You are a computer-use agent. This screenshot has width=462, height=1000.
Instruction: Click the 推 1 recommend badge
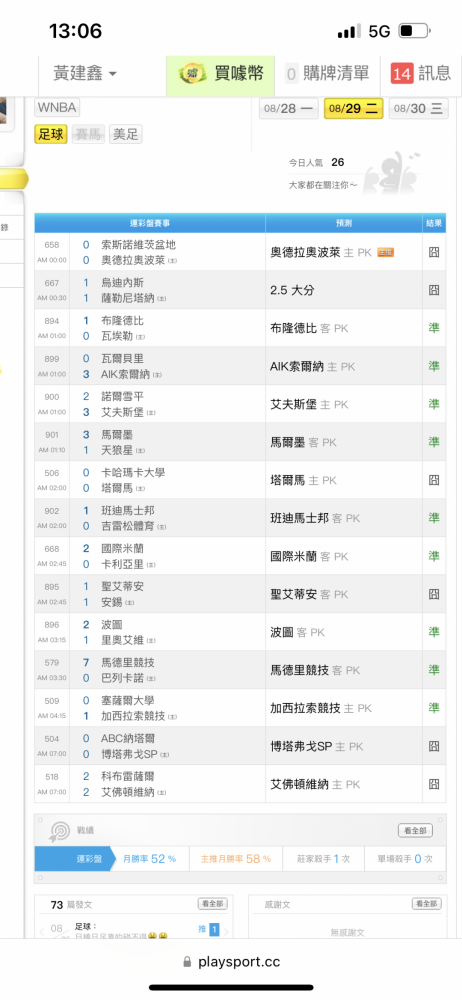[x=209, y=929]
